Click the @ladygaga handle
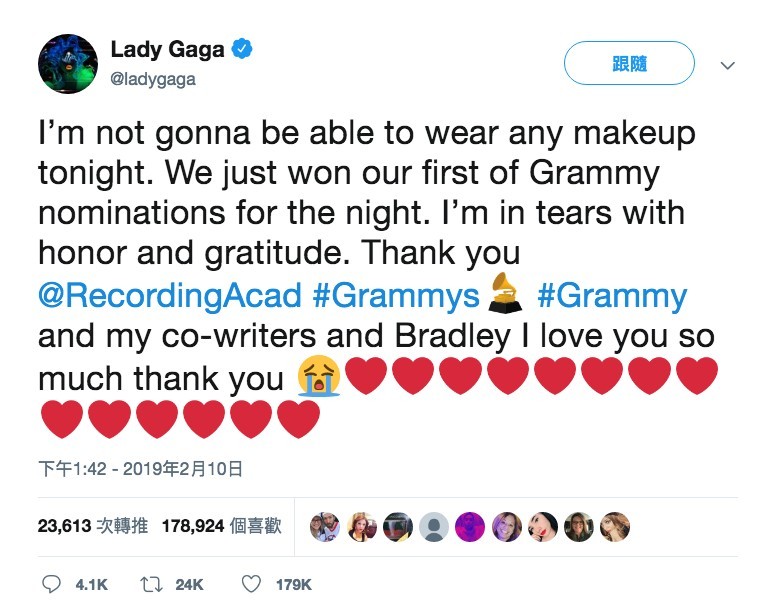Screen dimensions: 771x616 [153, 79]
